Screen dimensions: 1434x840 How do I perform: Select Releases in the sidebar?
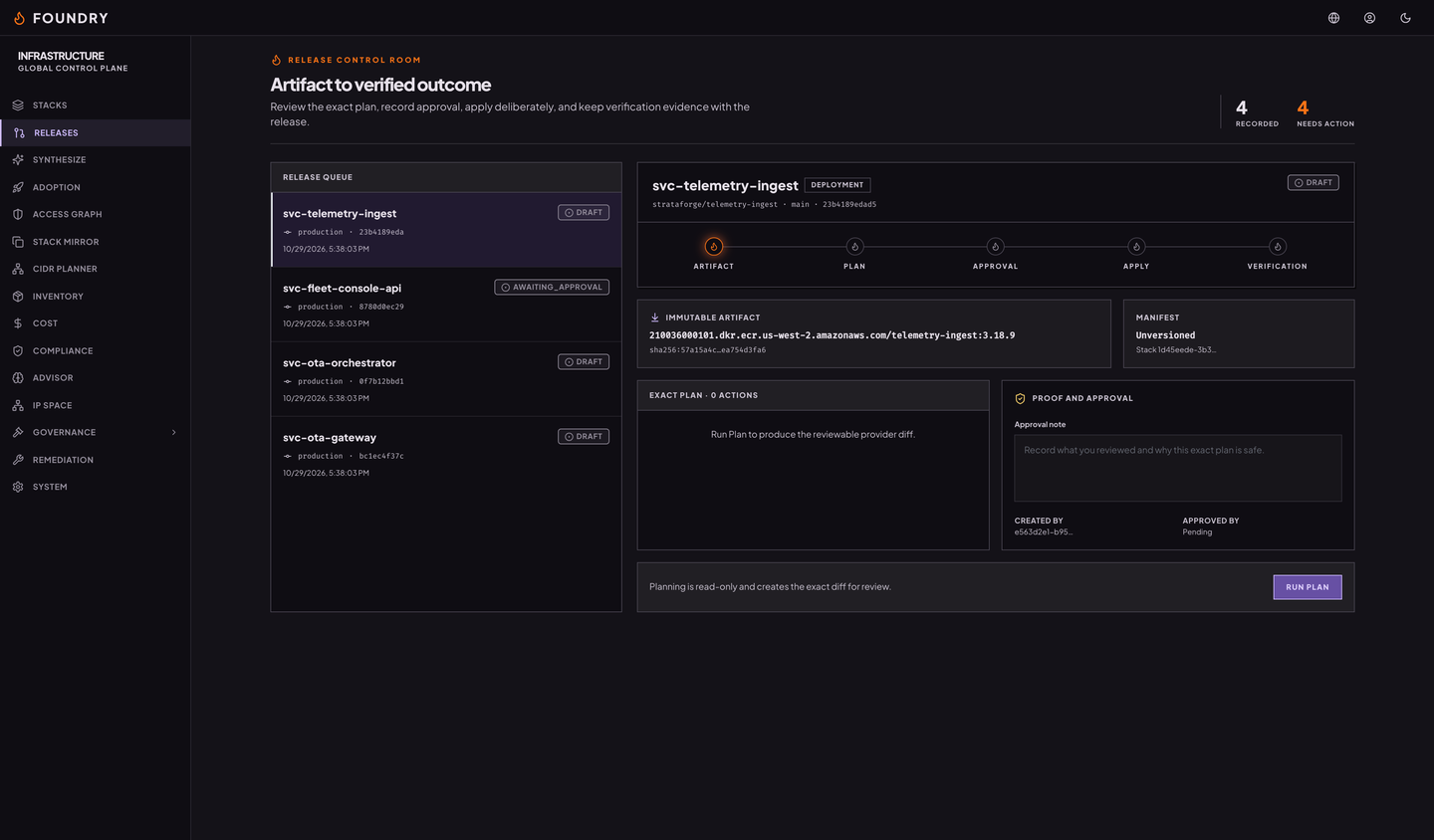click(95, 132)
